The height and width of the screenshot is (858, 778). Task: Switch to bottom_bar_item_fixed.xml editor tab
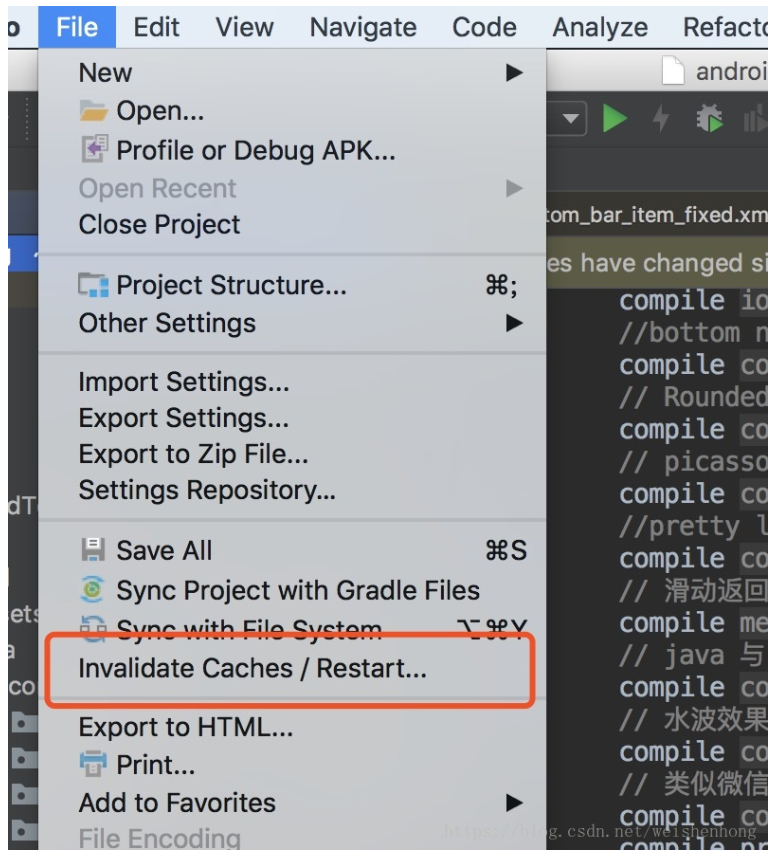658,216
